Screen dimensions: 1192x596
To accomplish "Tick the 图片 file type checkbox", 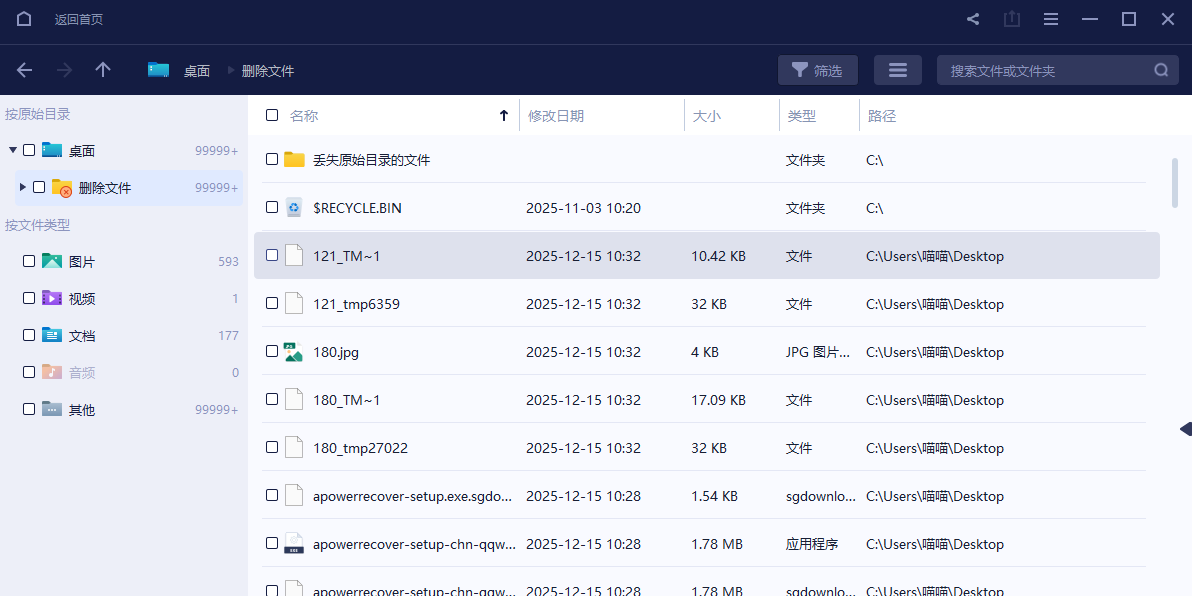I will click(x=29, y=261).
